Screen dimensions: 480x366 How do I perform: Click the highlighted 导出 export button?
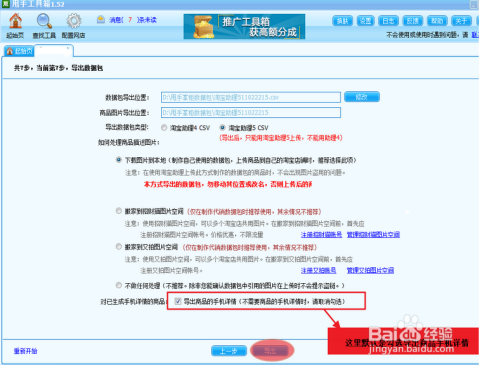click(x=271, y=351)
